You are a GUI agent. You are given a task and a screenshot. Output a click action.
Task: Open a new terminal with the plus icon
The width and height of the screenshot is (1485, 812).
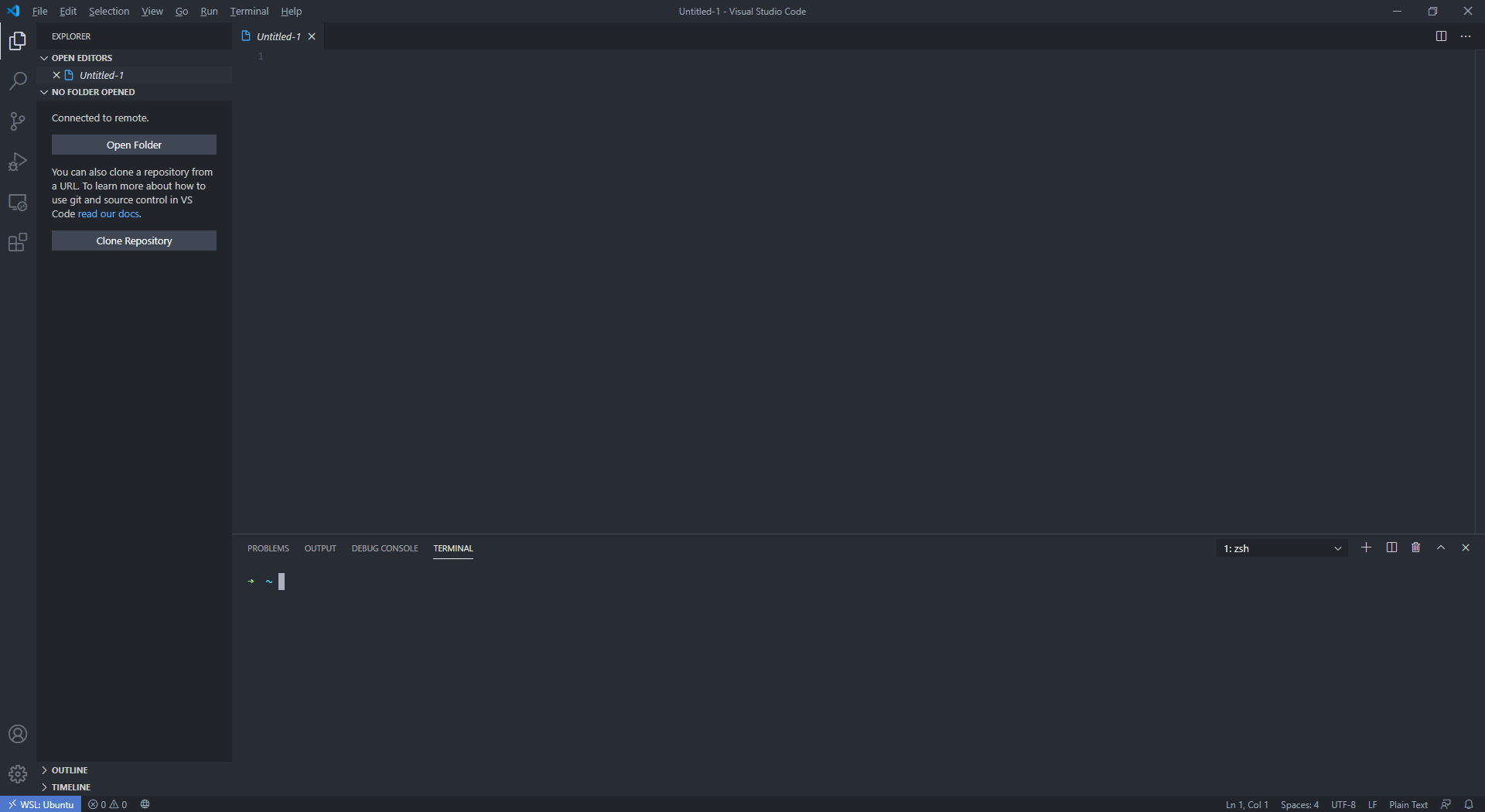pos(1366,548)
